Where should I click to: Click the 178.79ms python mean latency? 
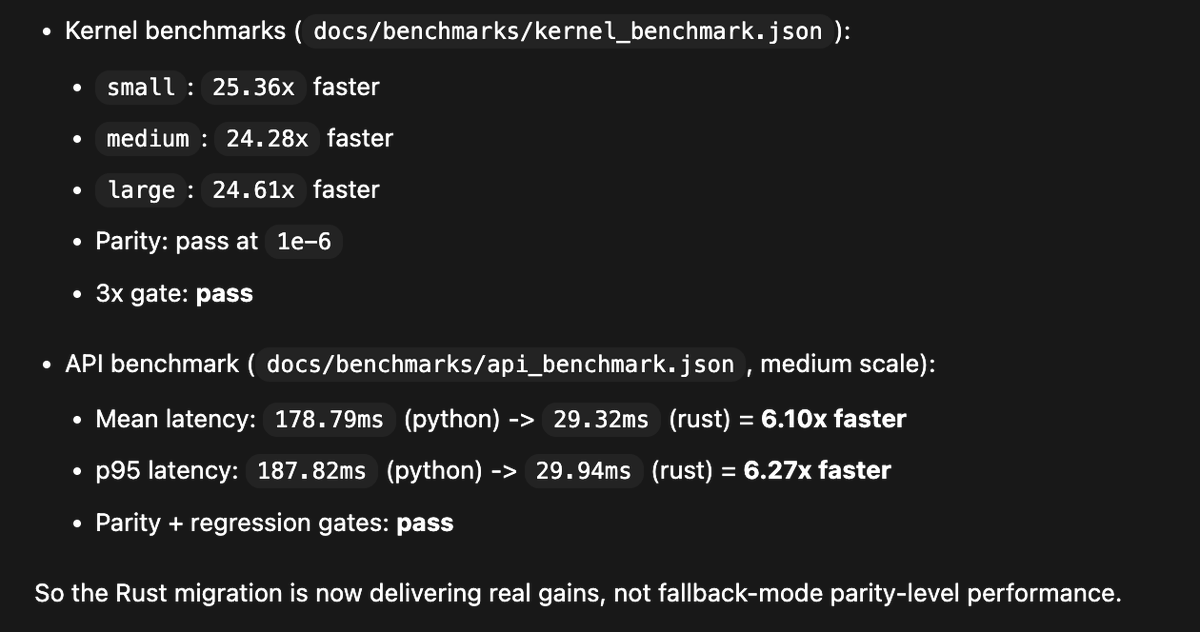[x=329, y=419]
